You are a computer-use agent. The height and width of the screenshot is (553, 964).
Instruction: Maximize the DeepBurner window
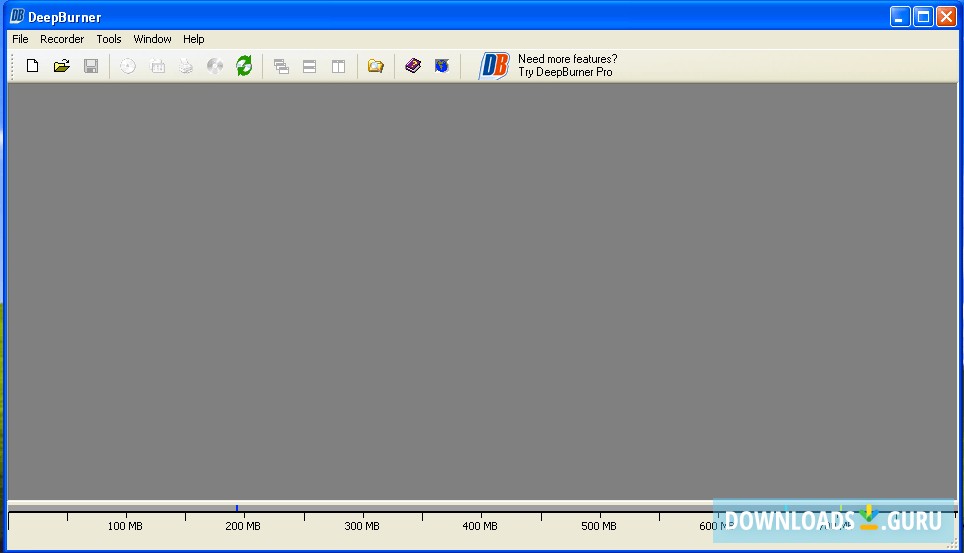point(923,17)
